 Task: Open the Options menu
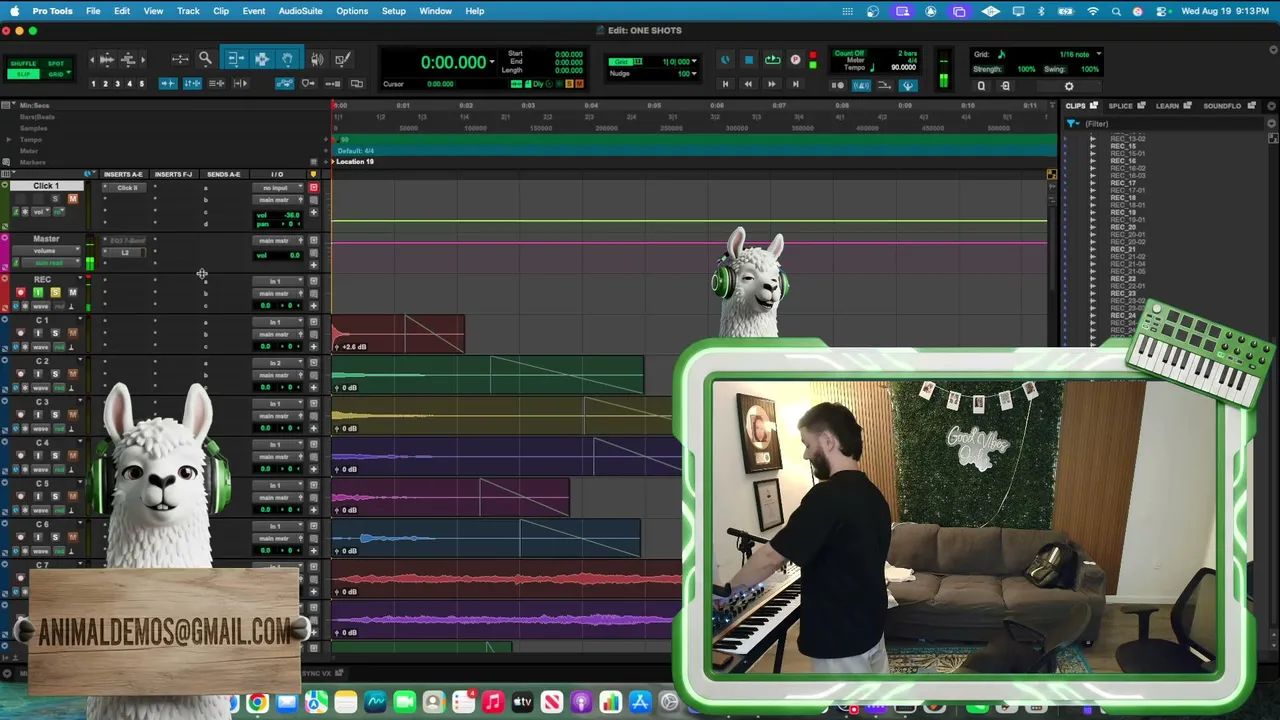click(352, 11)
